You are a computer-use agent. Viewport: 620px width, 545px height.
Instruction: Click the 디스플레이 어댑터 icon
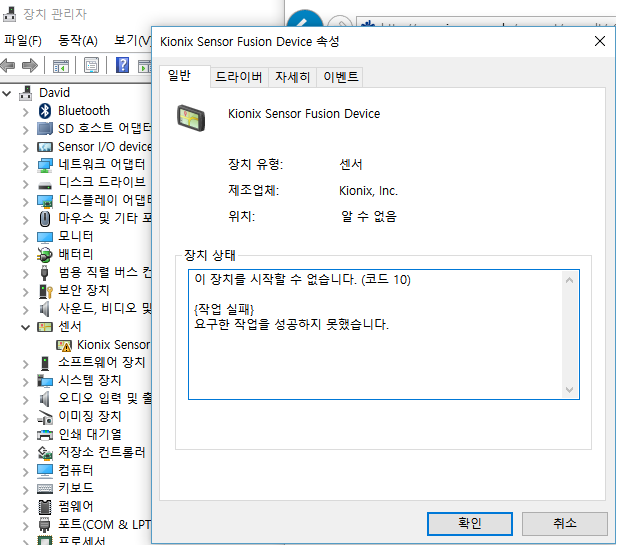(x=45, y=201)
